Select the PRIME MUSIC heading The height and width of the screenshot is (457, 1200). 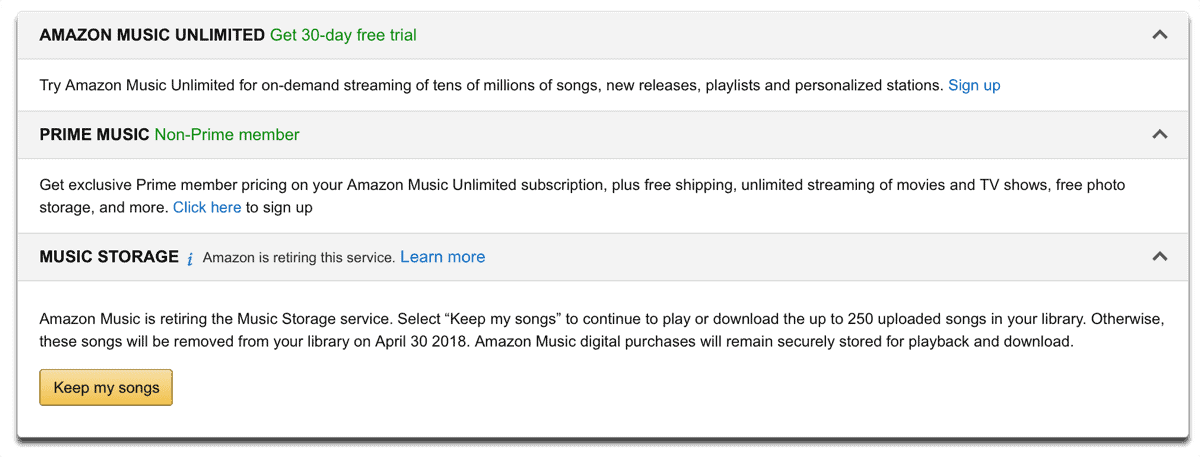[94, 134]
